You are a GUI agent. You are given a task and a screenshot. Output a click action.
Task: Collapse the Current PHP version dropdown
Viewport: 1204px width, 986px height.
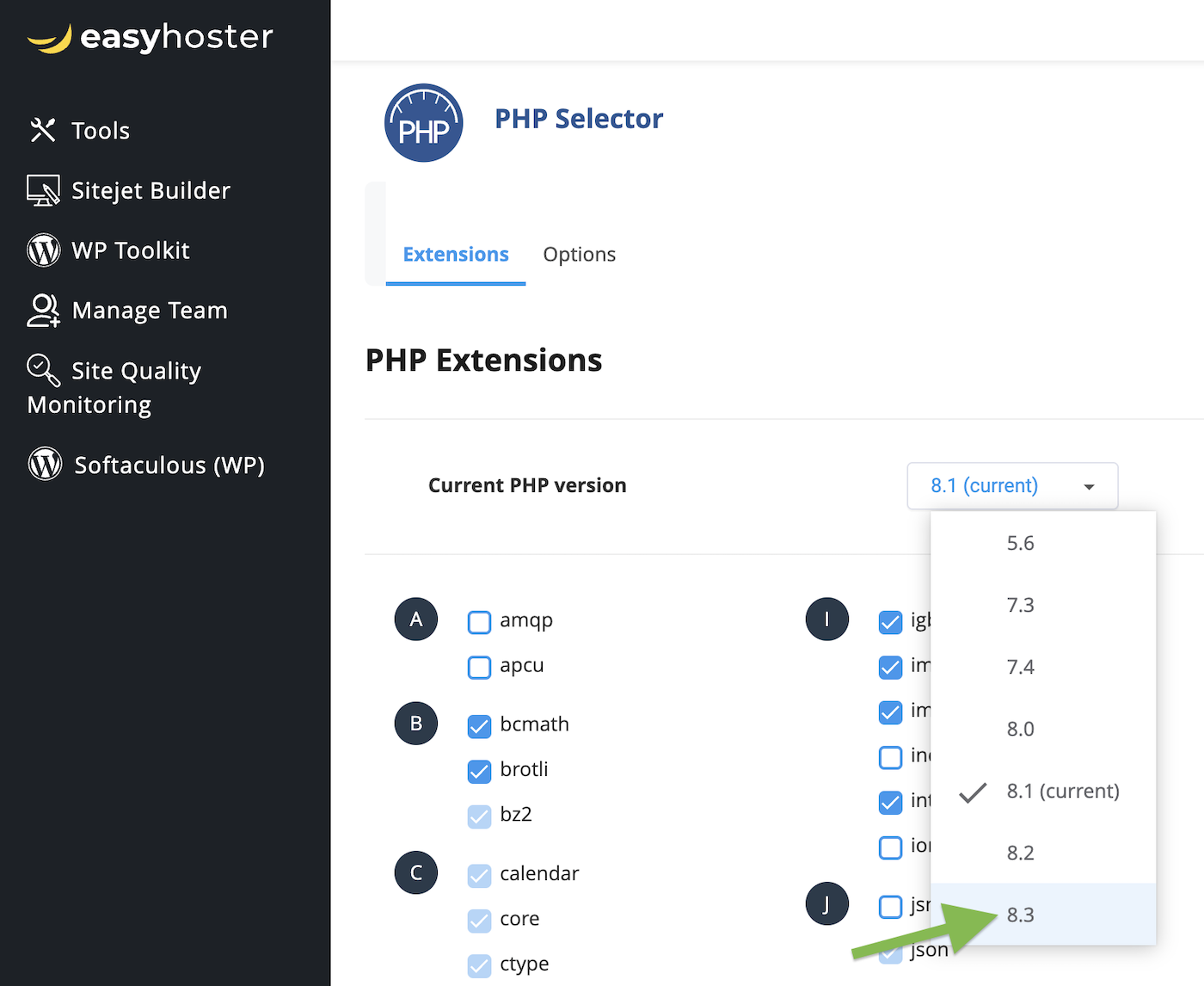tap(1012, 486)
